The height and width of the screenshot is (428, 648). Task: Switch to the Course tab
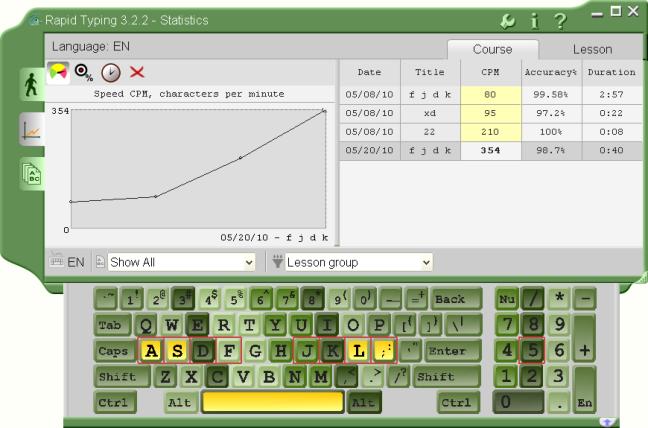[x=493, y=50]
